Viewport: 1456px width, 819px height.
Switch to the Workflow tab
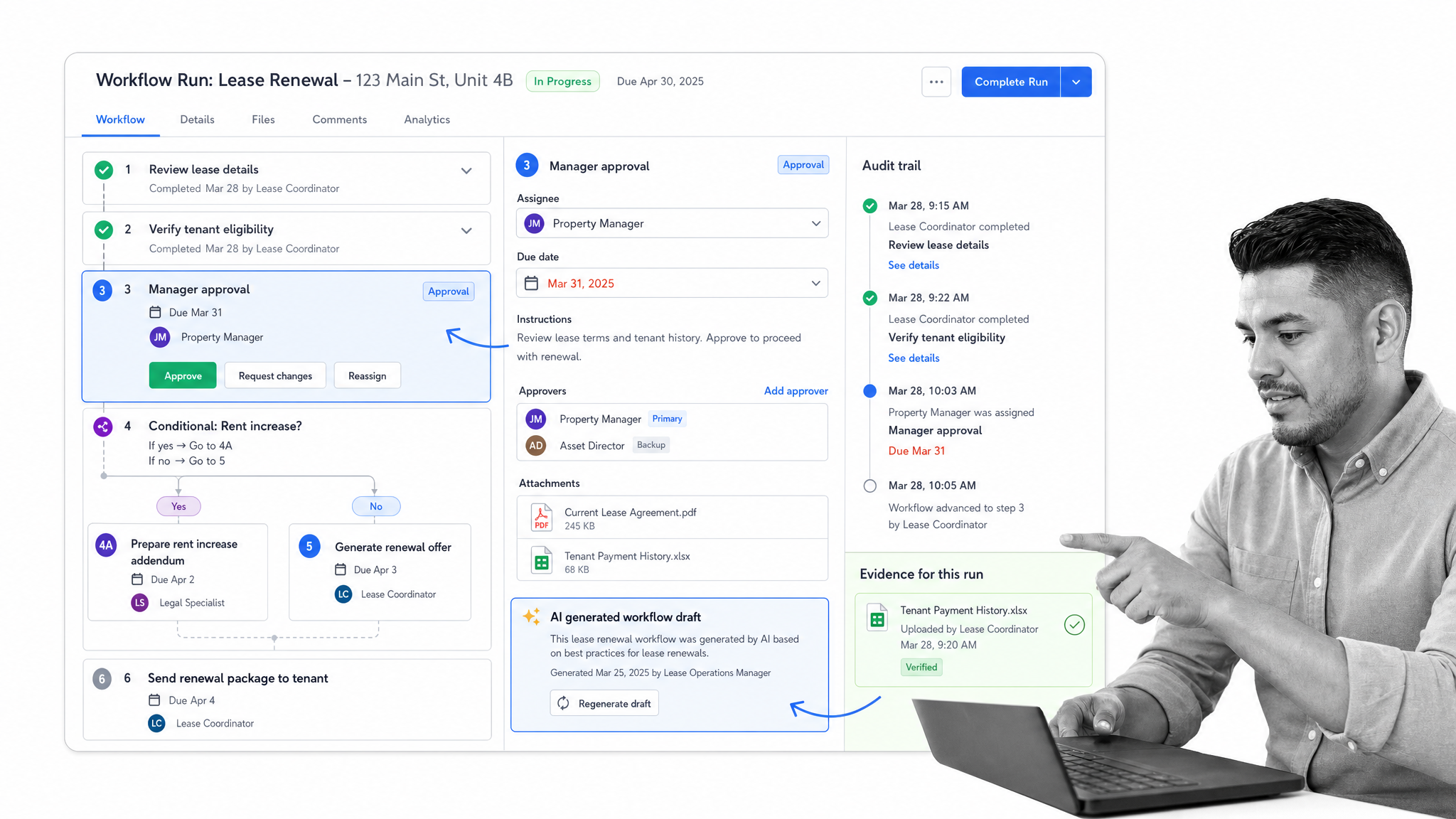point(120,119)
